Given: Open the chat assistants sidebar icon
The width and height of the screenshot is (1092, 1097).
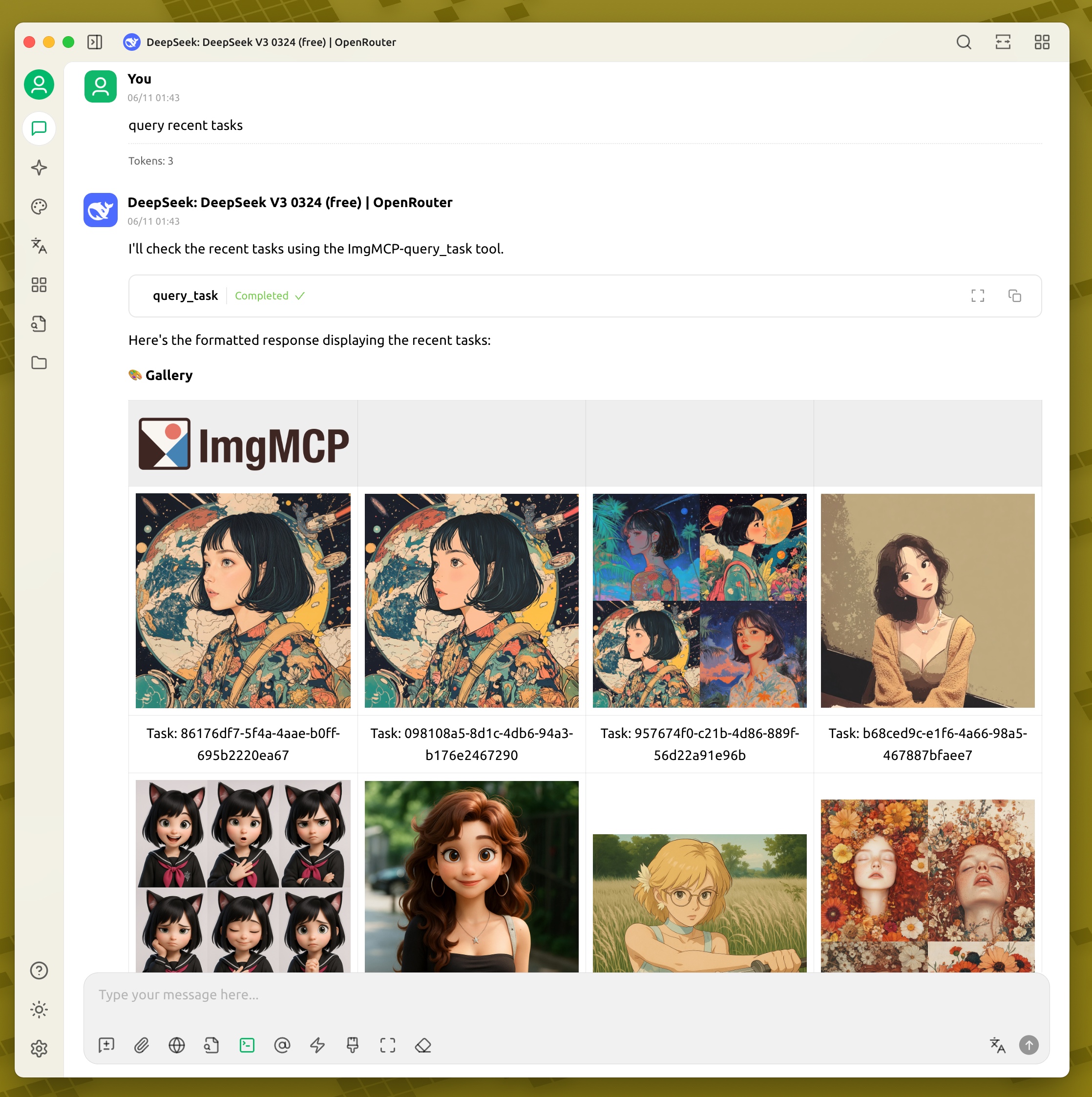Looking at the screenshot, I should (x=39, y=128).
